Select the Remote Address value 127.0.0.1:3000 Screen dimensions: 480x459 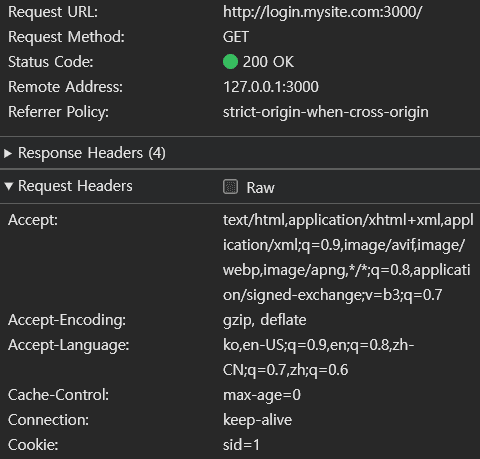point(271,87)
